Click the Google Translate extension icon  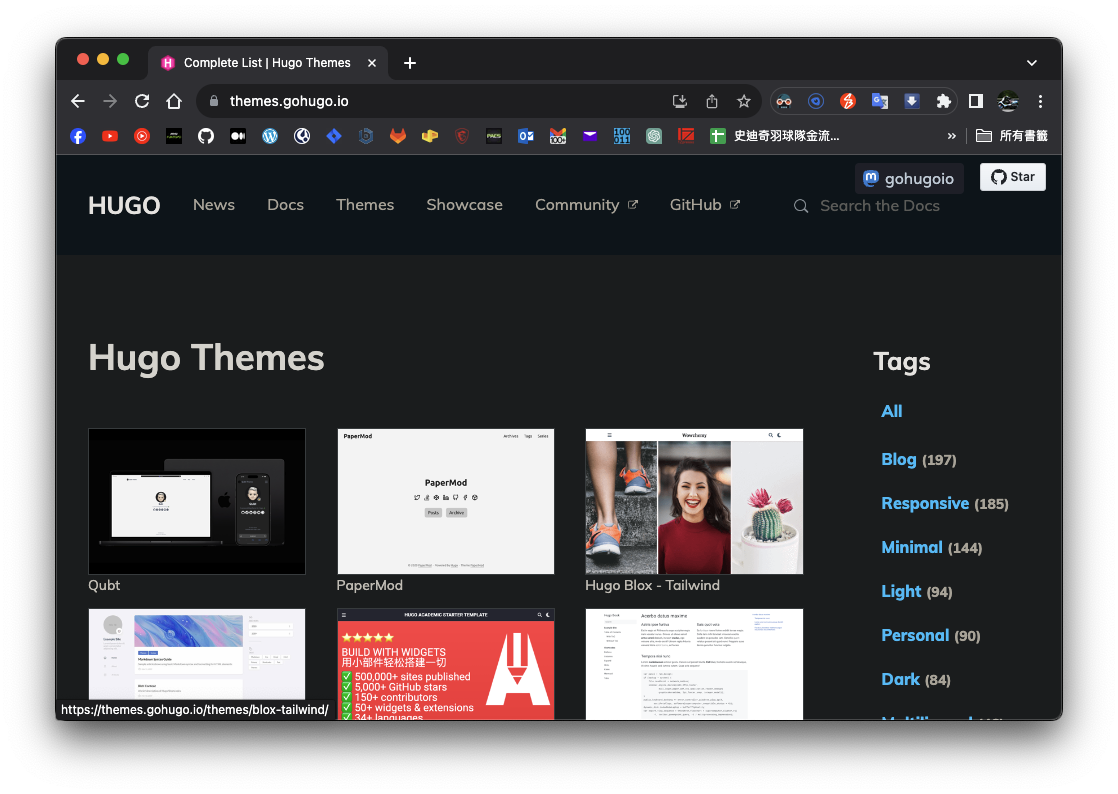[x=880, y=101]
